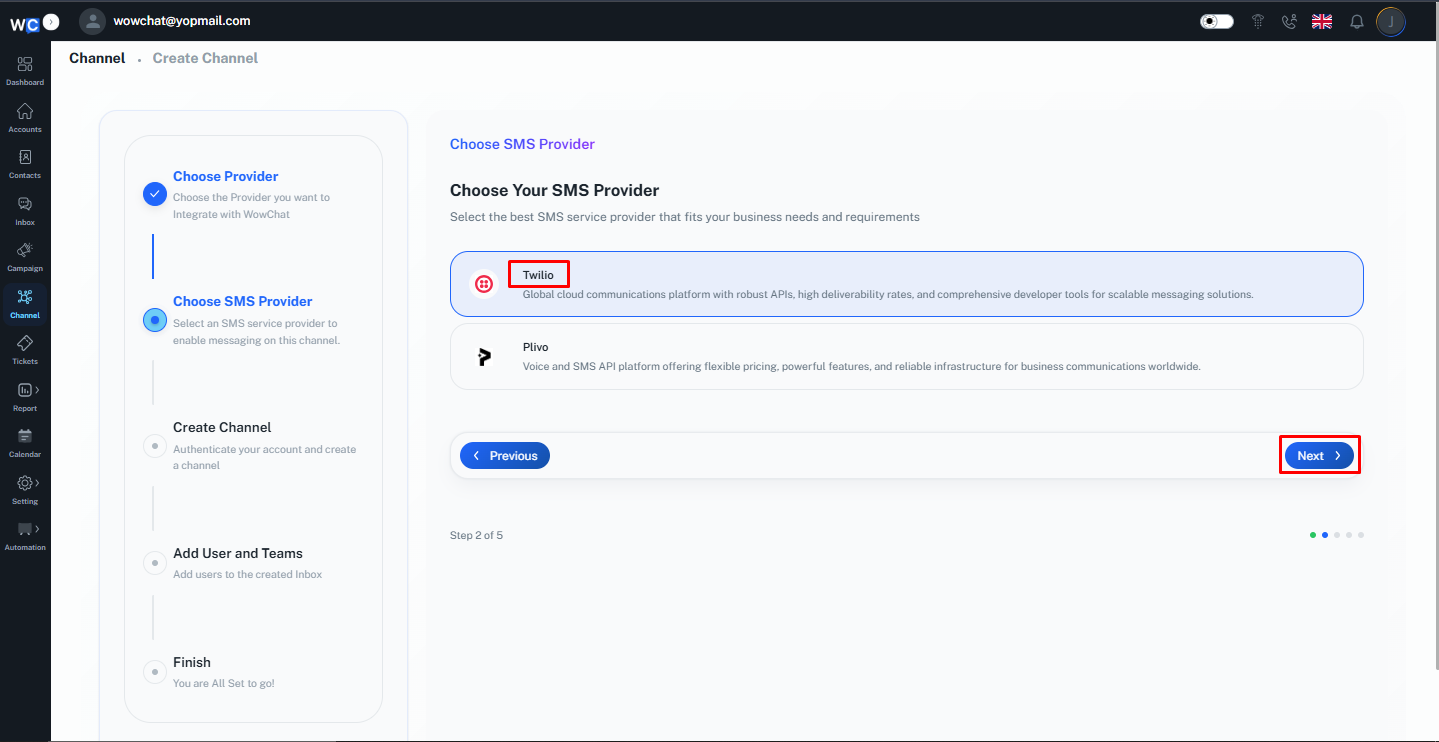Open the Contacts sidebar icon
This screenshot has width=1439, height=742.
25,163
